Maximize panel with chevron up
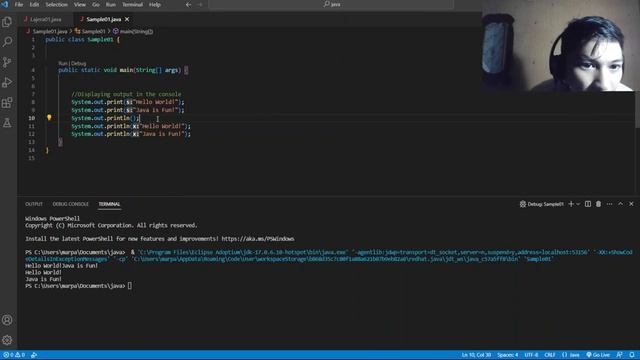Viewport: 640px width, 360px height. pyautogui.click(x=620, y=204)
